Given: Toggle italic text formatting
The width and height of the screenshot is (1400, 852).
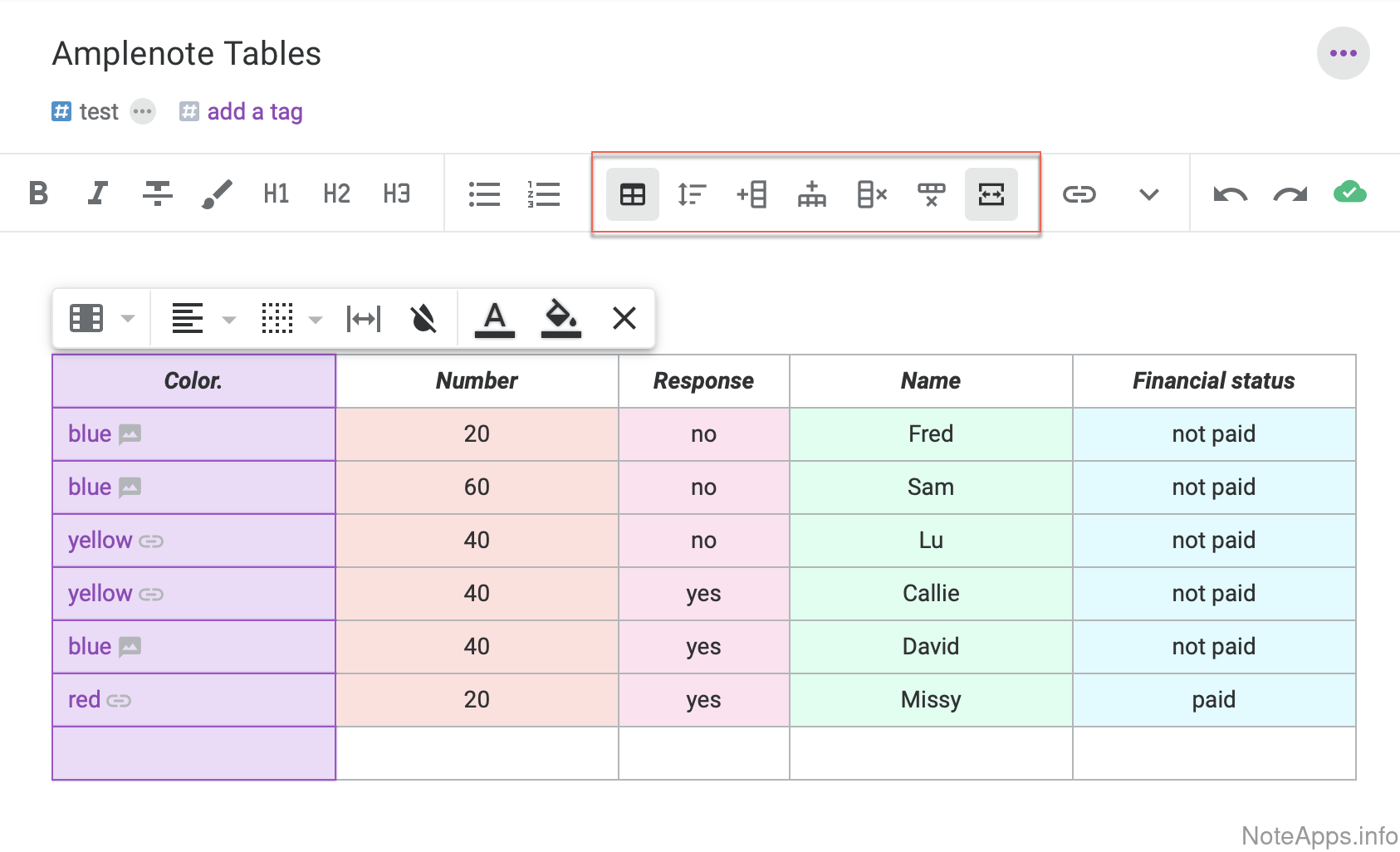Looking at the screenshot, I should 98,193.
